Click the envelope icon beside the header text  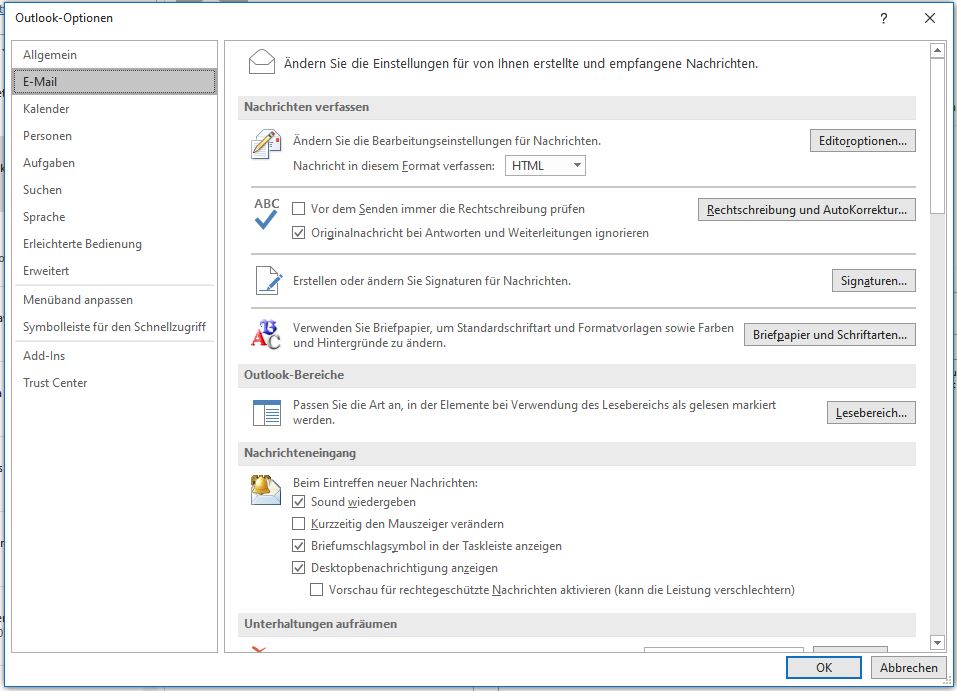(x=262, y=62)
